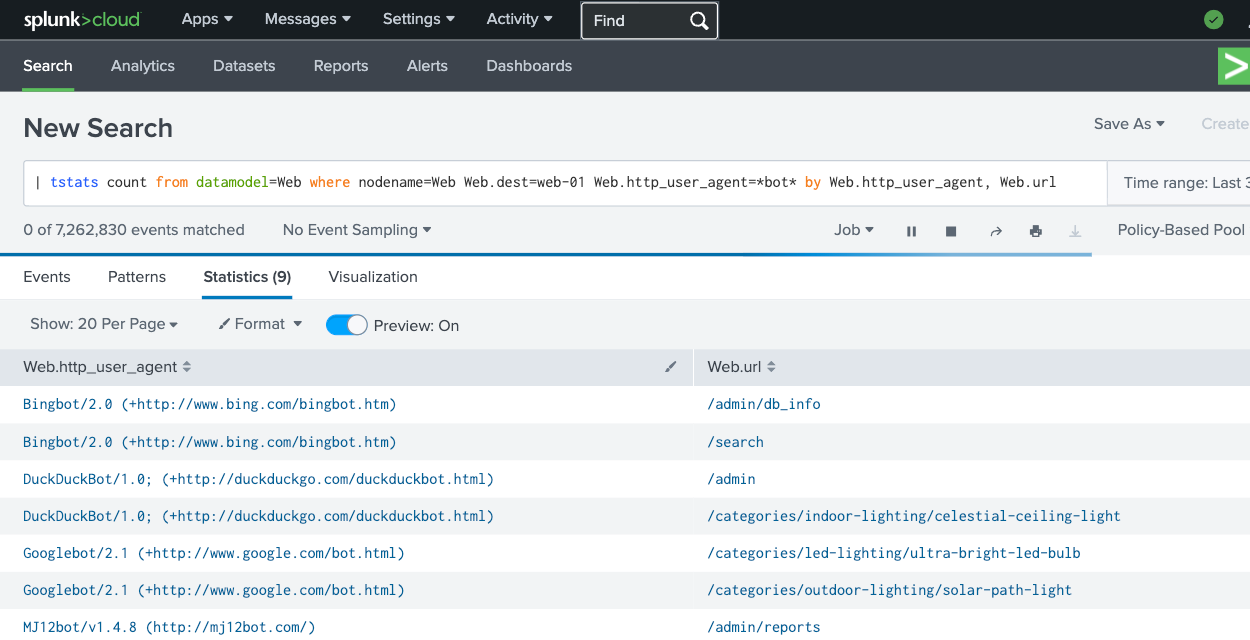The height and width of the screenshot is (640, 1250).
Task: Export results with the download icon
Action: (x=1075, y=230)
